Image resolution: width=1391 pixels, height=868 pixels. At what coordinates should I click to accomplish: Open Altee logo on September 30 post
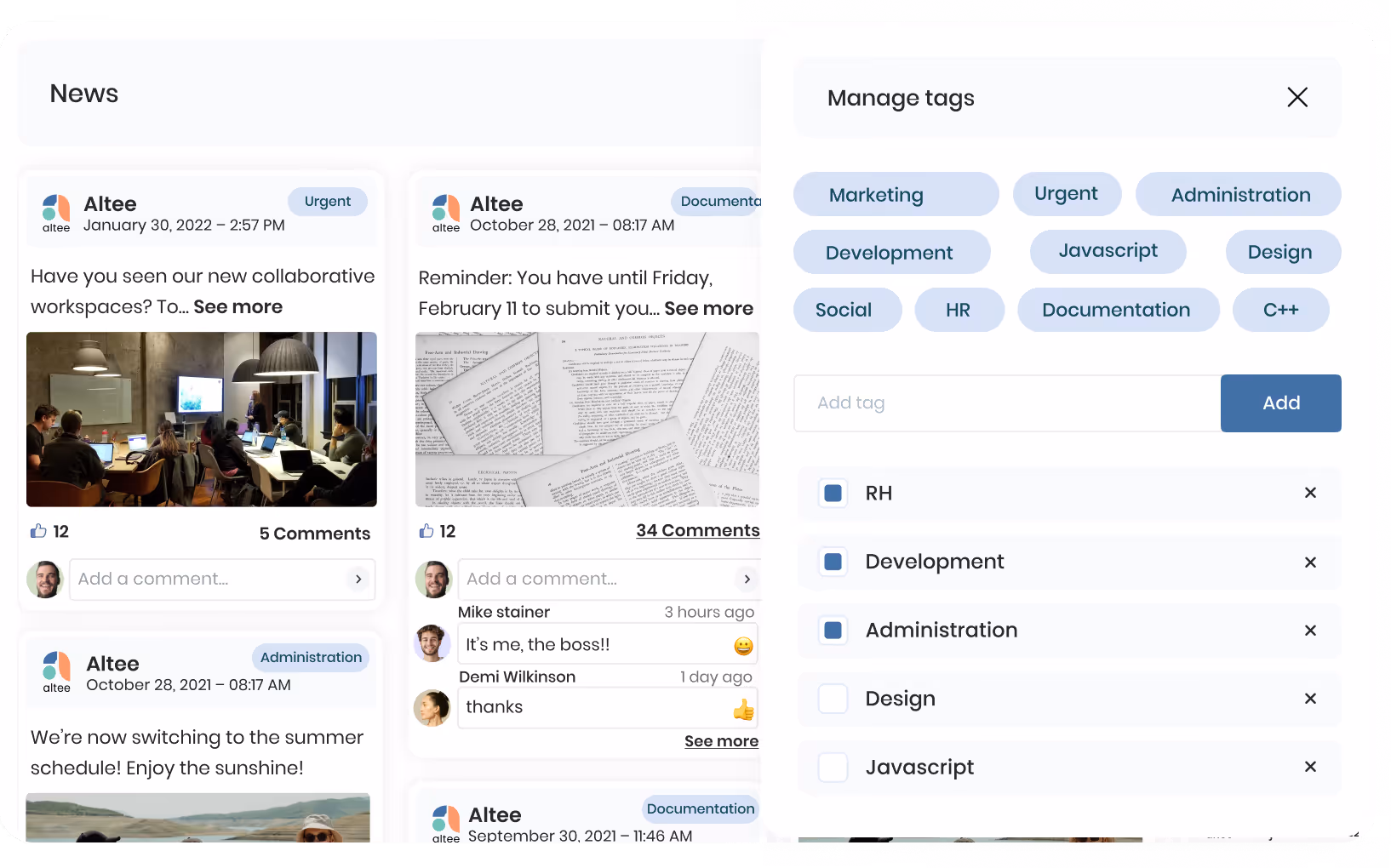445,824
